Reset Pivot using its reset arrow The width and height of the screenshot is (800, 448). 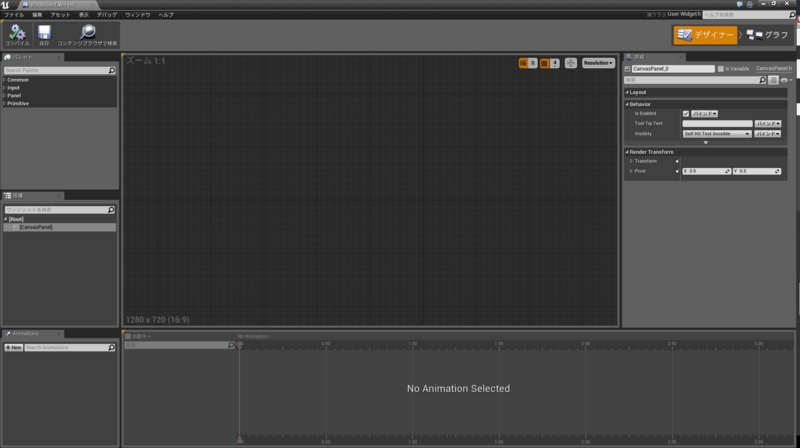[x=678, y=171]
